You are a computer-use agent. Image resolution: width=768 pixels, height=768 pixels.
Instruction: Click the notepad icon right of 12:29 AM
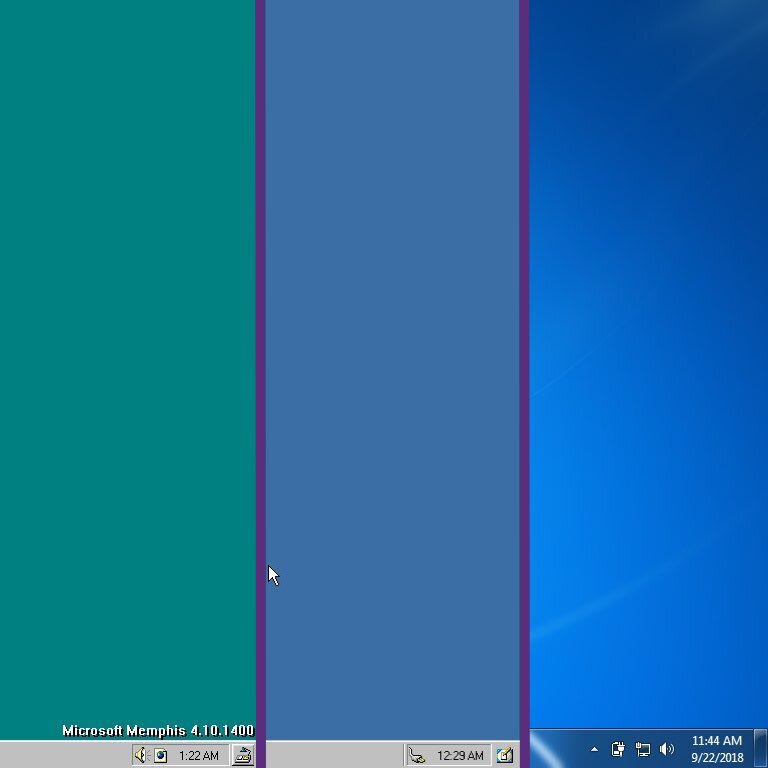504,755
